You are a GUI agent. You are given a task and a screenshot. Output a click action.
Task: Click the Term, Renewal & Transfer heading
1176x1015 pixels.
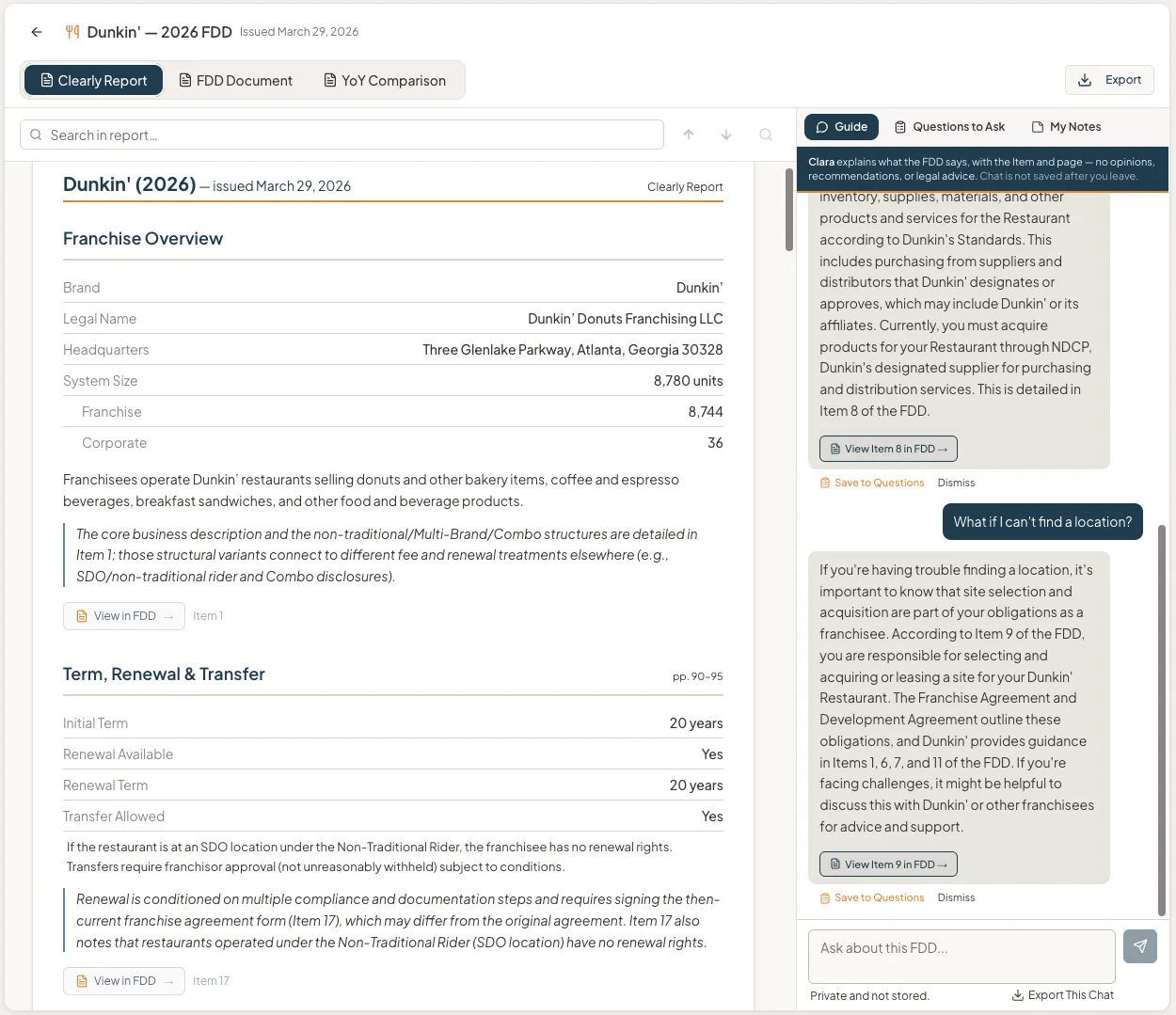[x=164, y=674]
